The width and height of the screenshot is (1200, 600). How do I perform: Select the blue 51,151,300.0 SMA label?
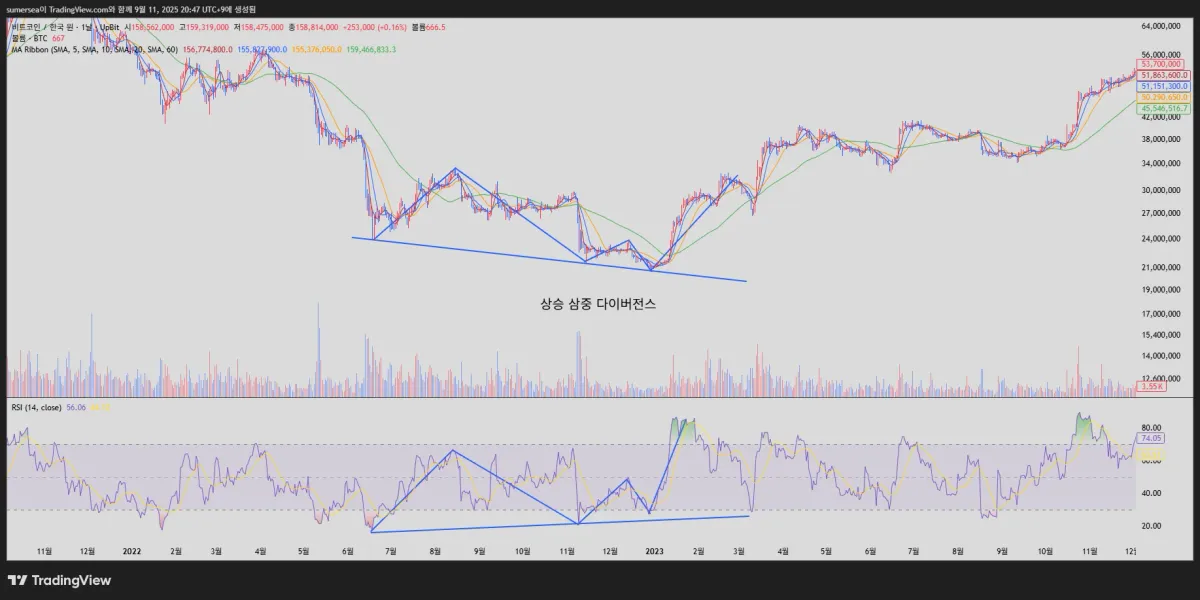coord(1163,86)
